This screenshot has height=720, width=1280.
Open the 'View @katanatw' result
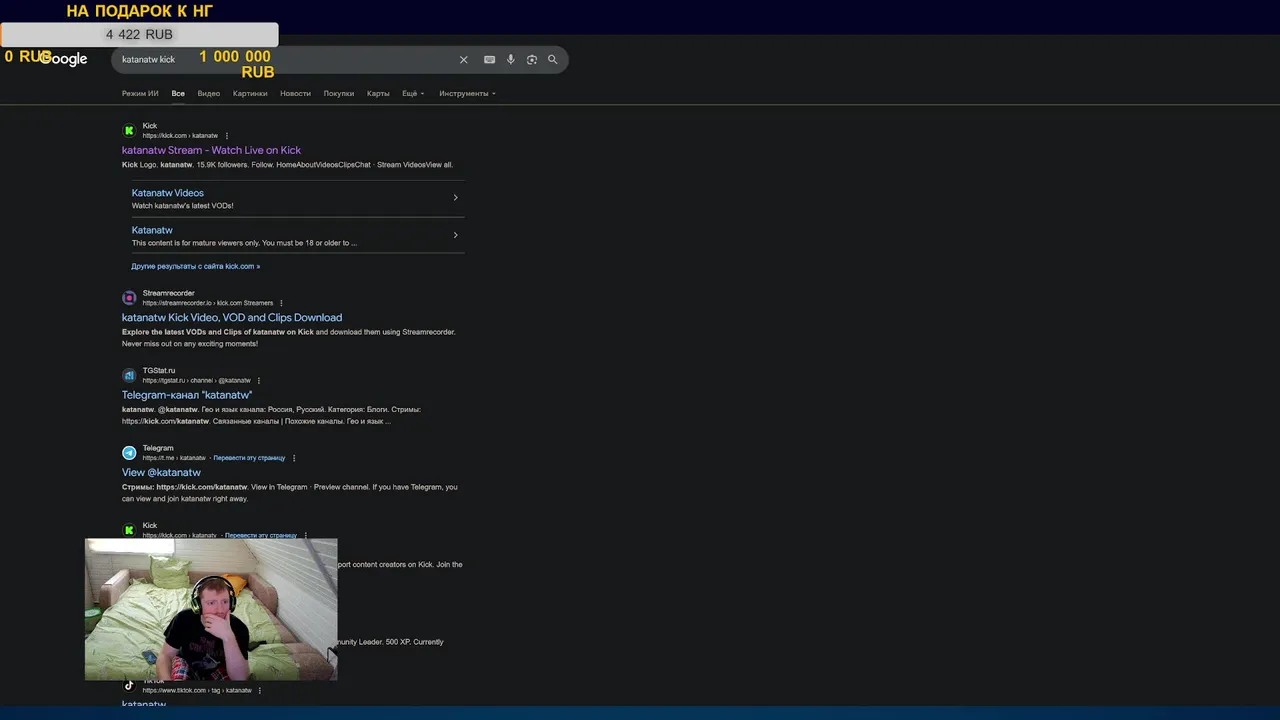coord(161,473)
